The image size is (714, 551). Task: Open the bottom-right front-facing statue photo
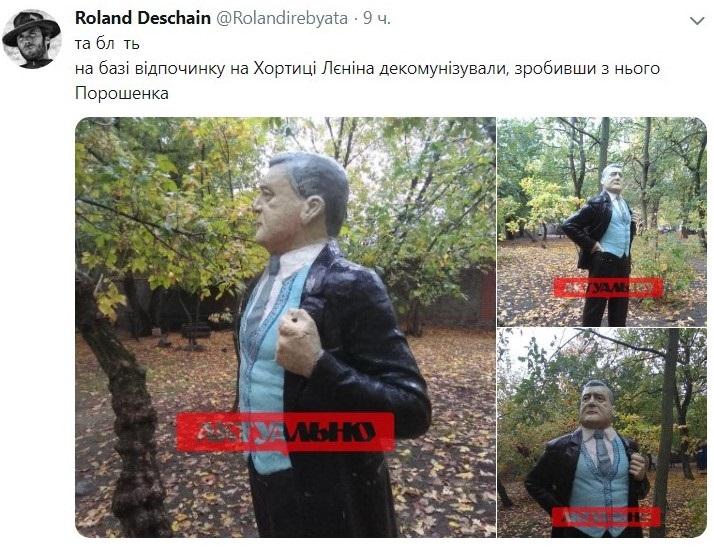click(602, 433)
